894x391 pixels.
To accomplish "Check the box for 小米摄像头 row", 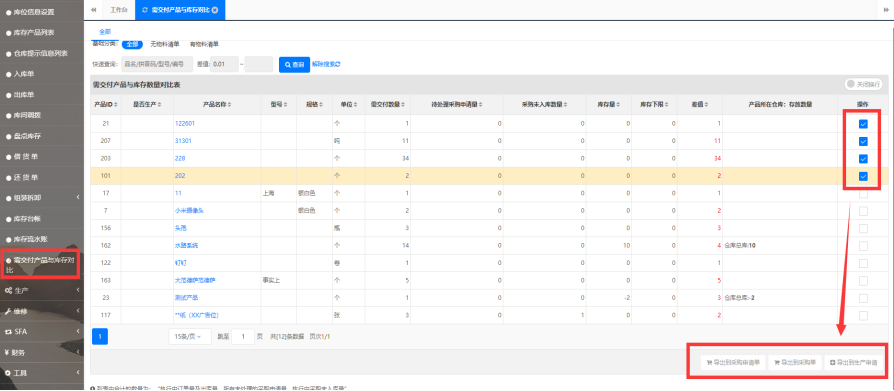I will click(x=863, y=211).
